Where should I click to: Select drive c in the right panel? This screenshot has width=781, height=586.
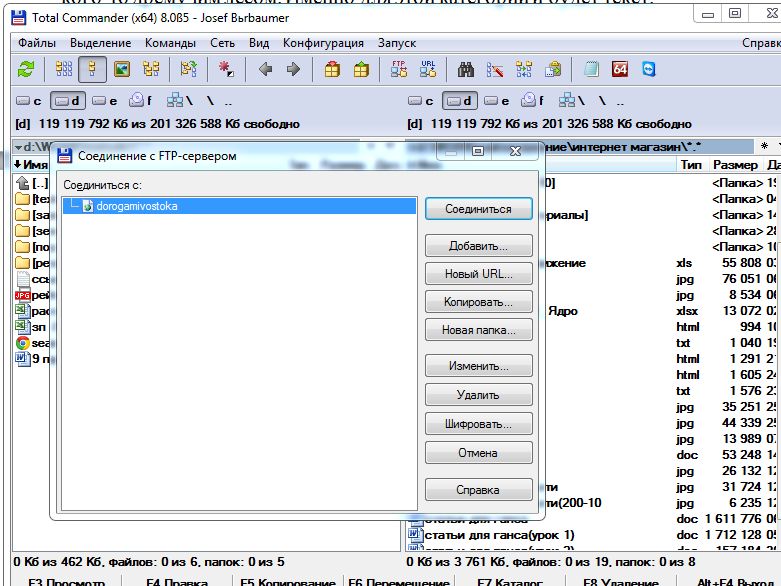tap(420, 101)
